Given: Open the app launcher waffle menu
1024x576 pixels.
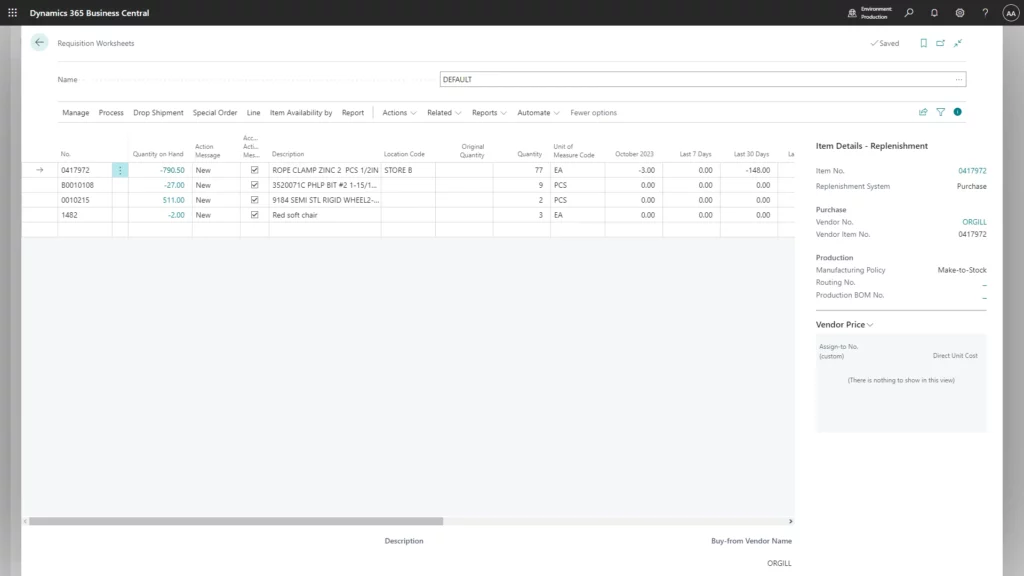Looking at the screenshot, I should coord(13,13).
